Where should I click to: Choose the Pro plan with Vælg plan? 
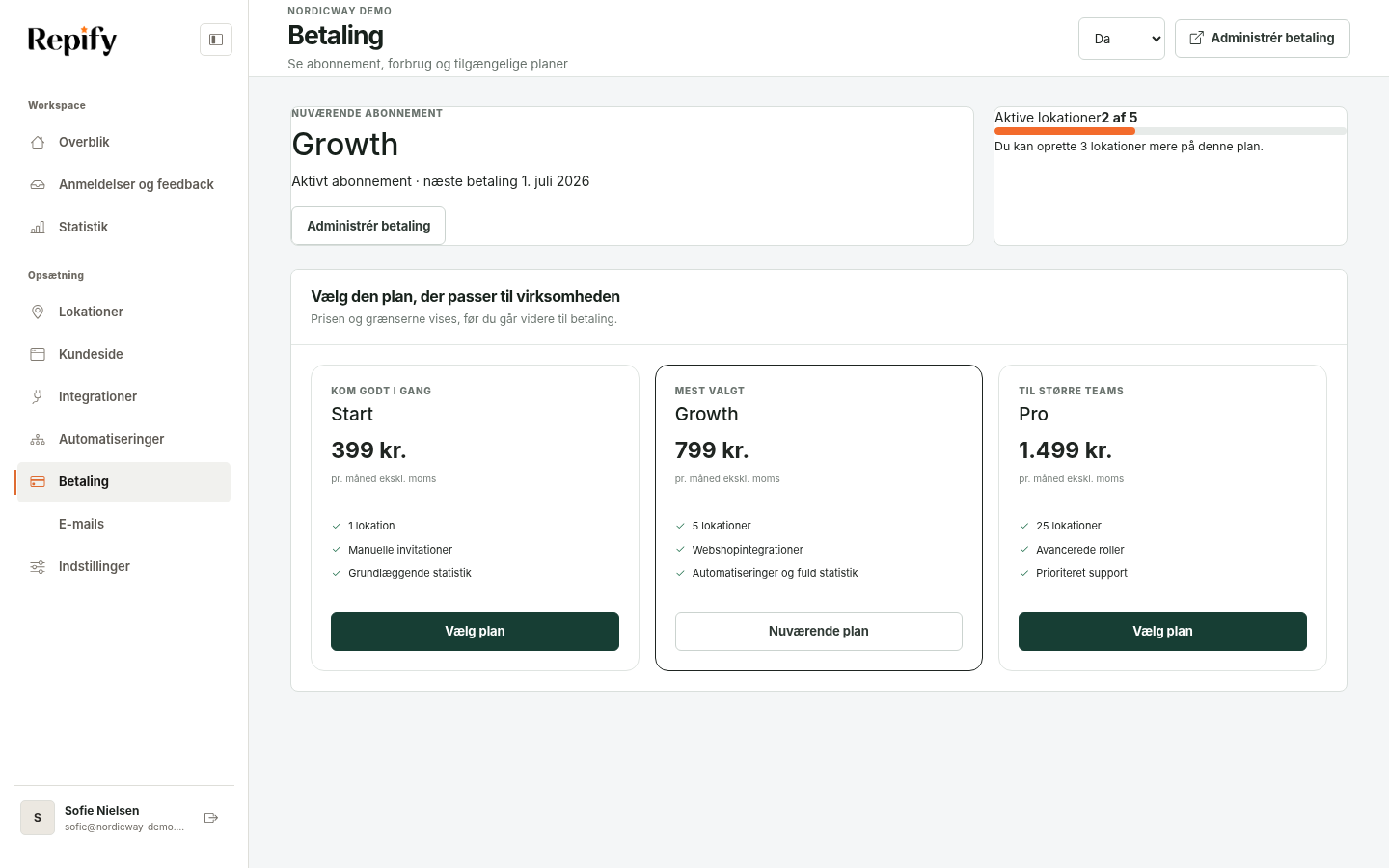pyautogui.click(x=1162, y=632)
